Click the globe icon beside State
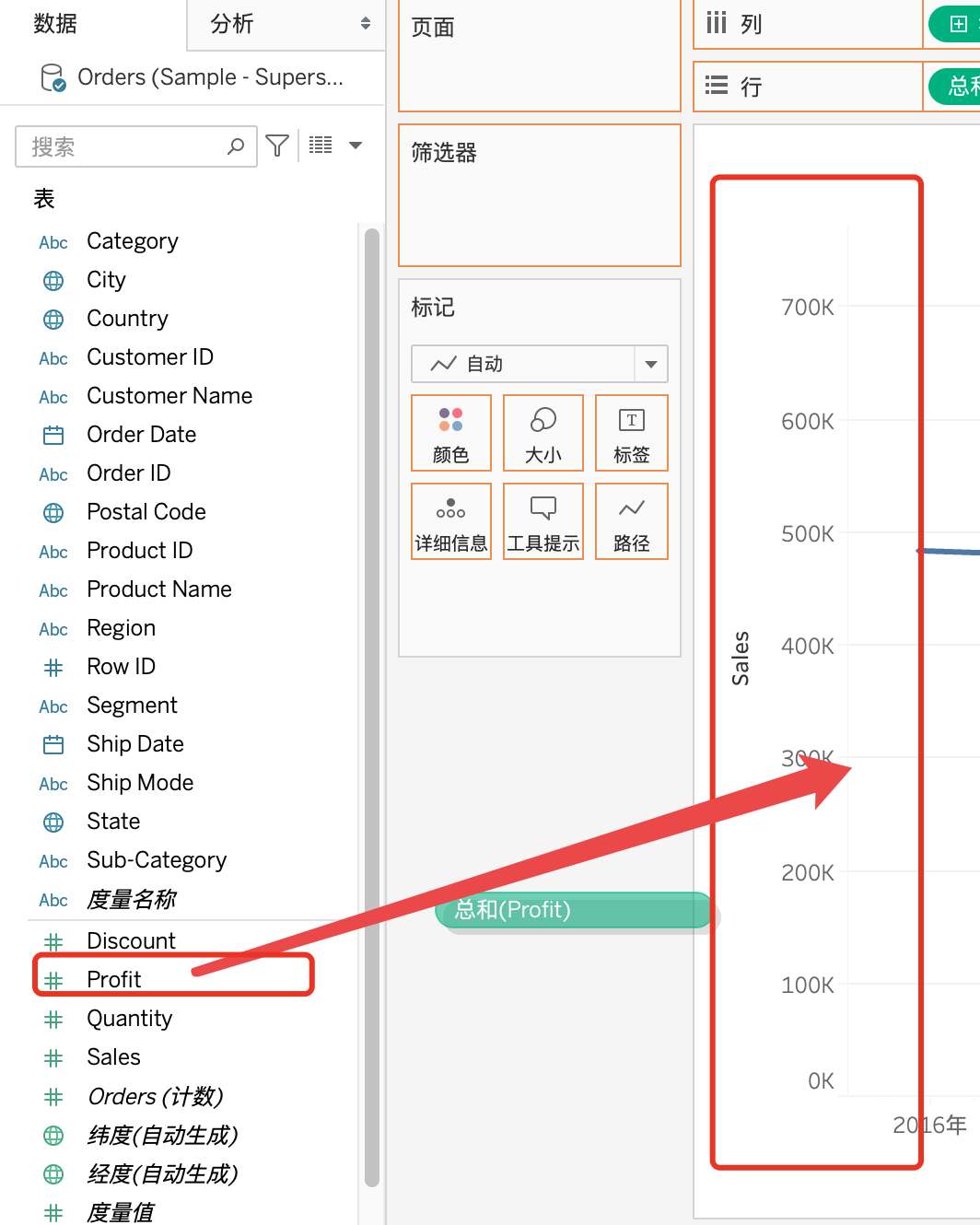 [54, 822]
